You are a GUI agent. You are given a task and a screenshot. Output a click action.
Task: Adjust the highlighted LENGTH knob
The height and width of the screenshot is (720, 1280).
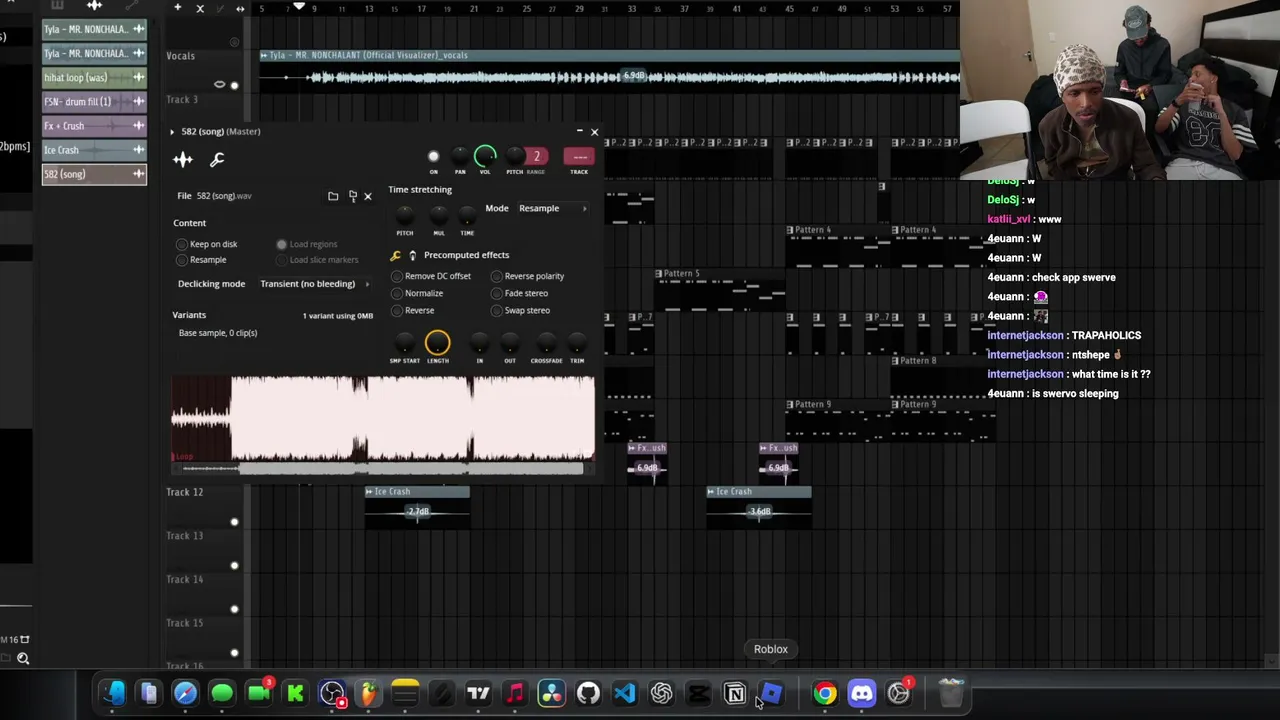pyautogui.click(x=437, y=343)
